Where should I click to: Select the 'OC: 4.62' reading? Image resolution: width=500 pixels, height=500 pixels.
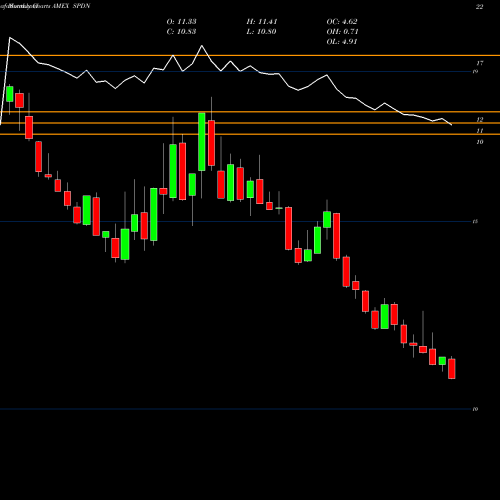tap(342, 22)
